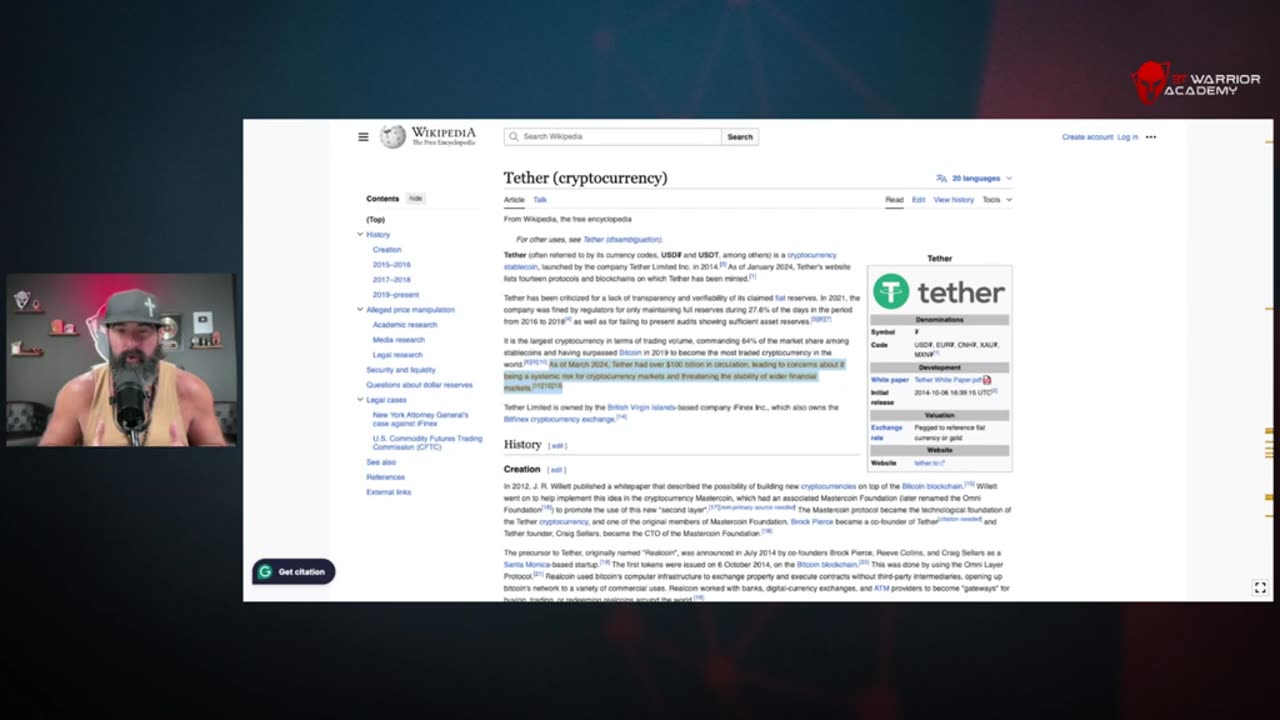Click inside the Search Wikipedia field

pos(612,137)
